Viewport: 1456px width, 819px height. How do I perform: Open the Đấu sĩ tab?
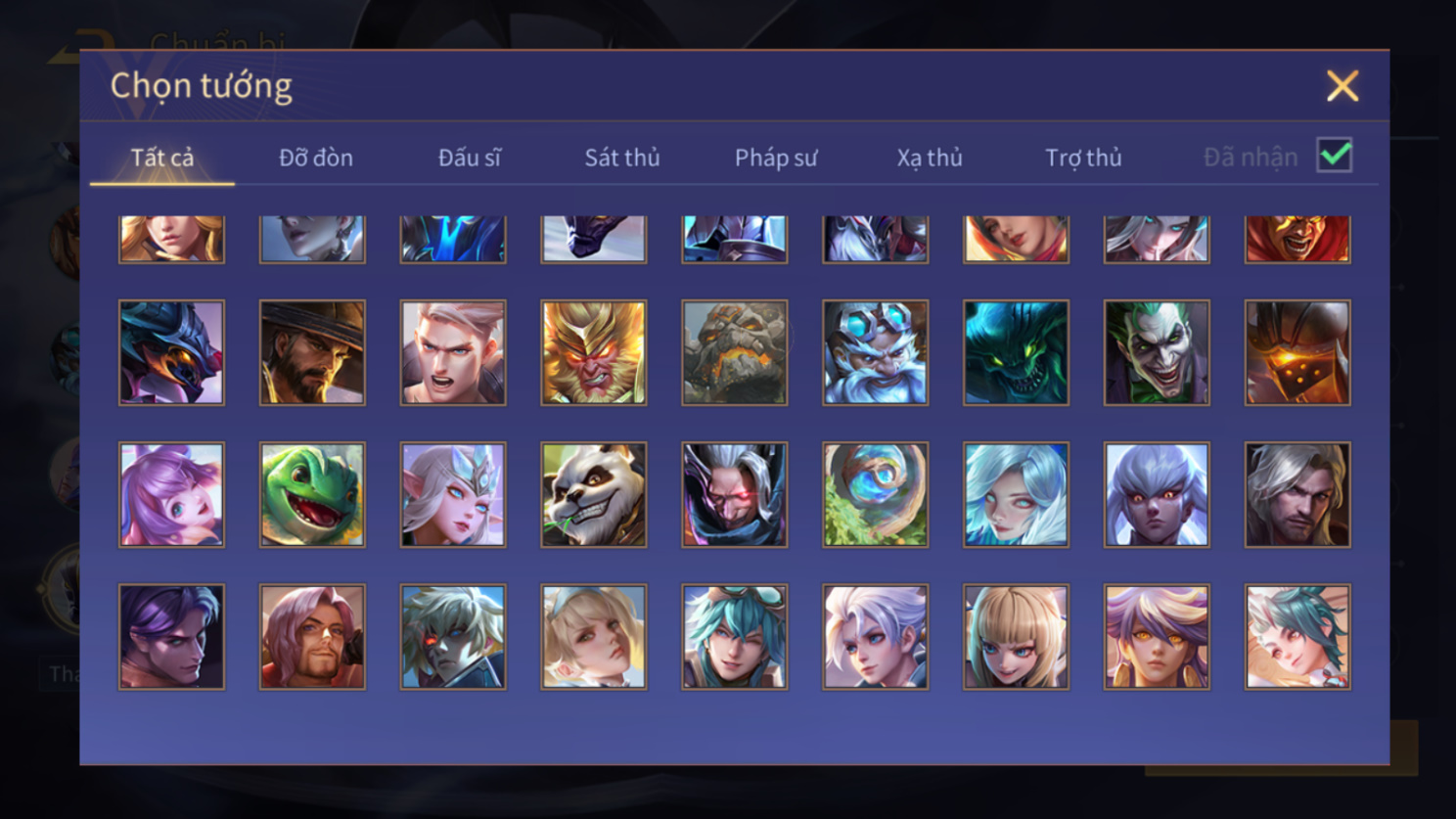coord(470,158)
